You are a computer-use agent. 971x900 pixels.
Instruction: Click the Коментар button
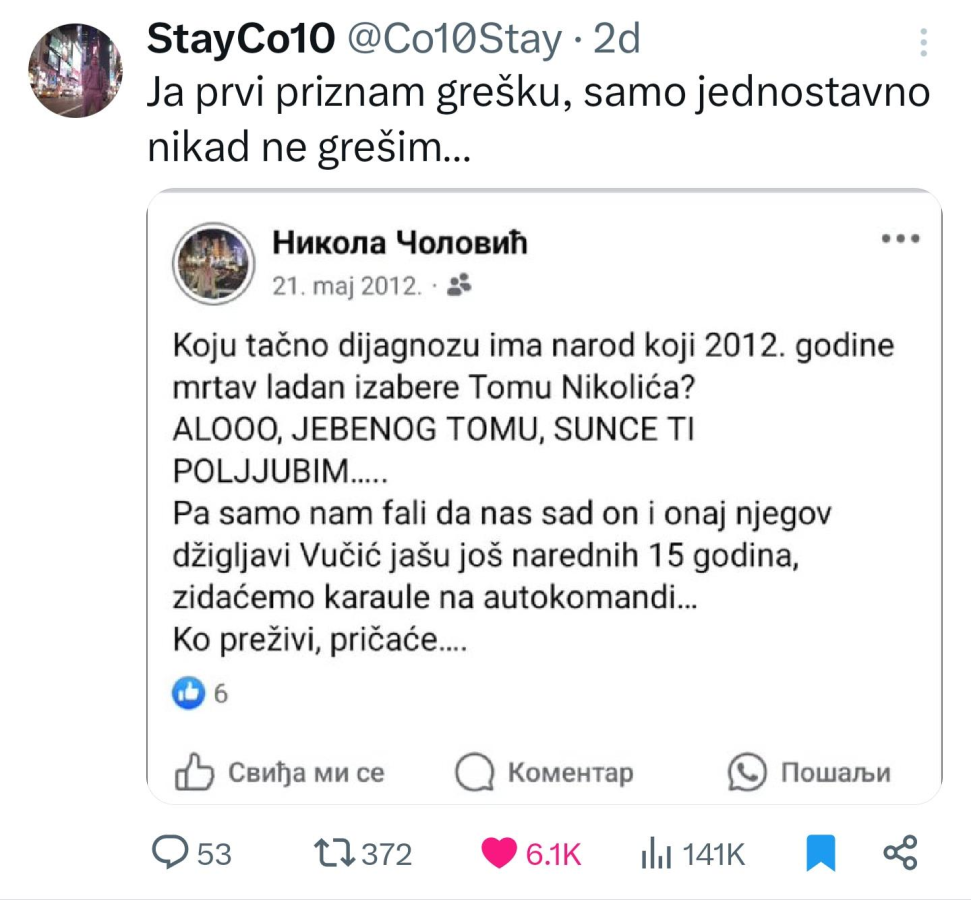coord(545,772)
